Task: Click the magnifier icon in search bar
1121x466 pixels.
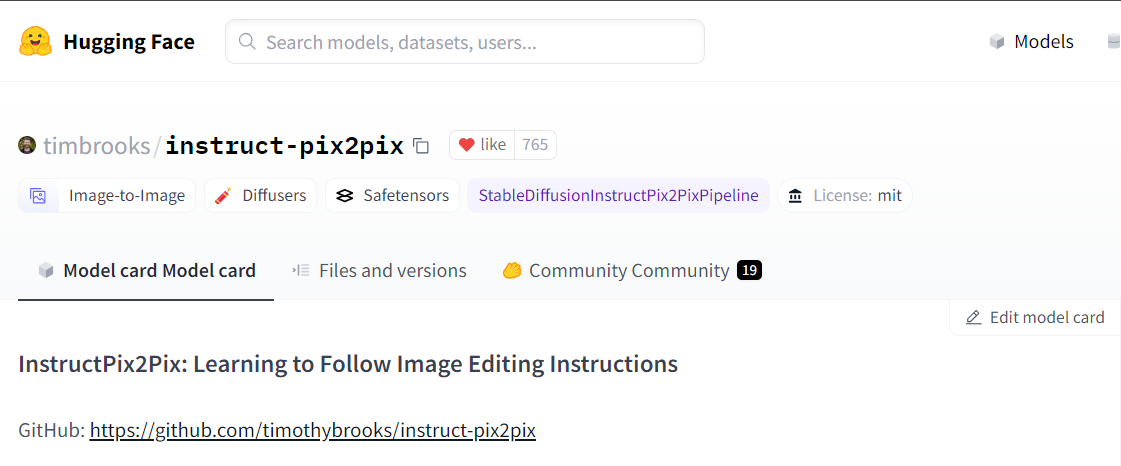Action: click(x=247, y=41)
